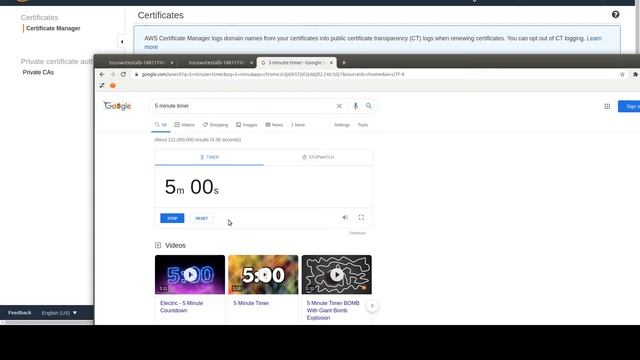
Task: Click the Google logo
Action: [x=117, y=106]
